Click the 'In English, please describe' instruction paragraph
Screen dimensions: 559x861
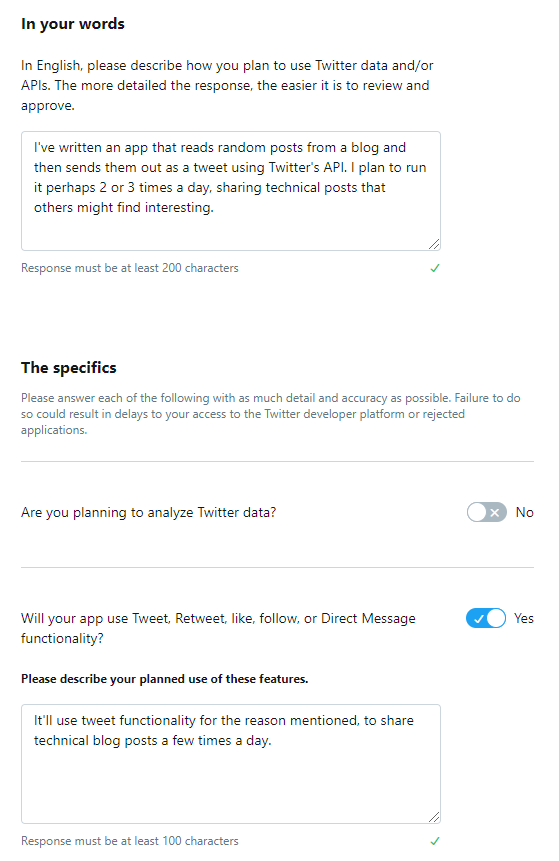[x=227, y=86]
